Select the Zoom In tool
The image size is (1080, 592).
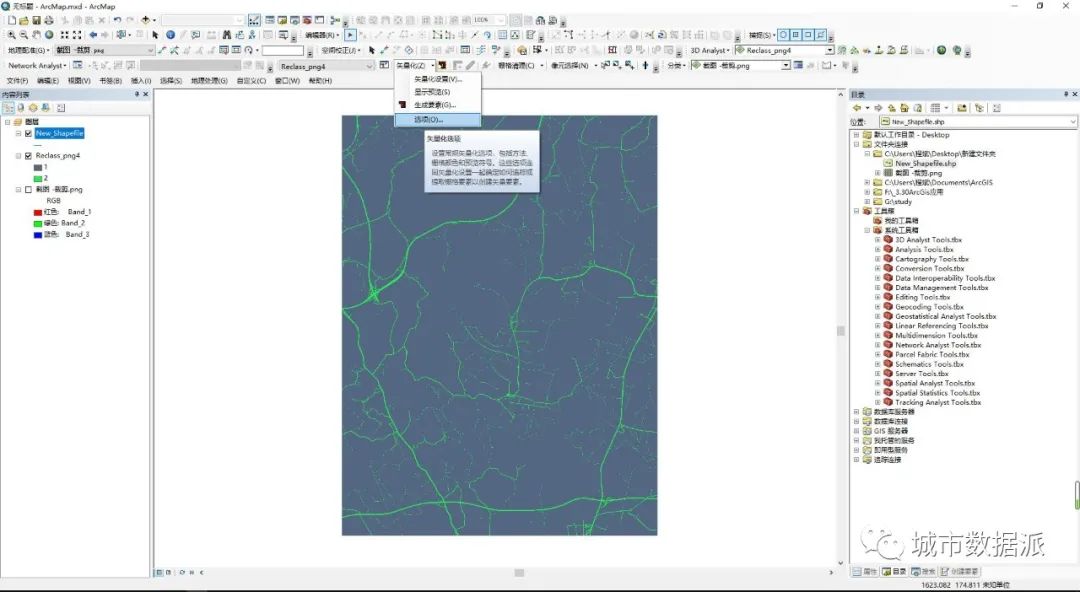click(12, 34)
